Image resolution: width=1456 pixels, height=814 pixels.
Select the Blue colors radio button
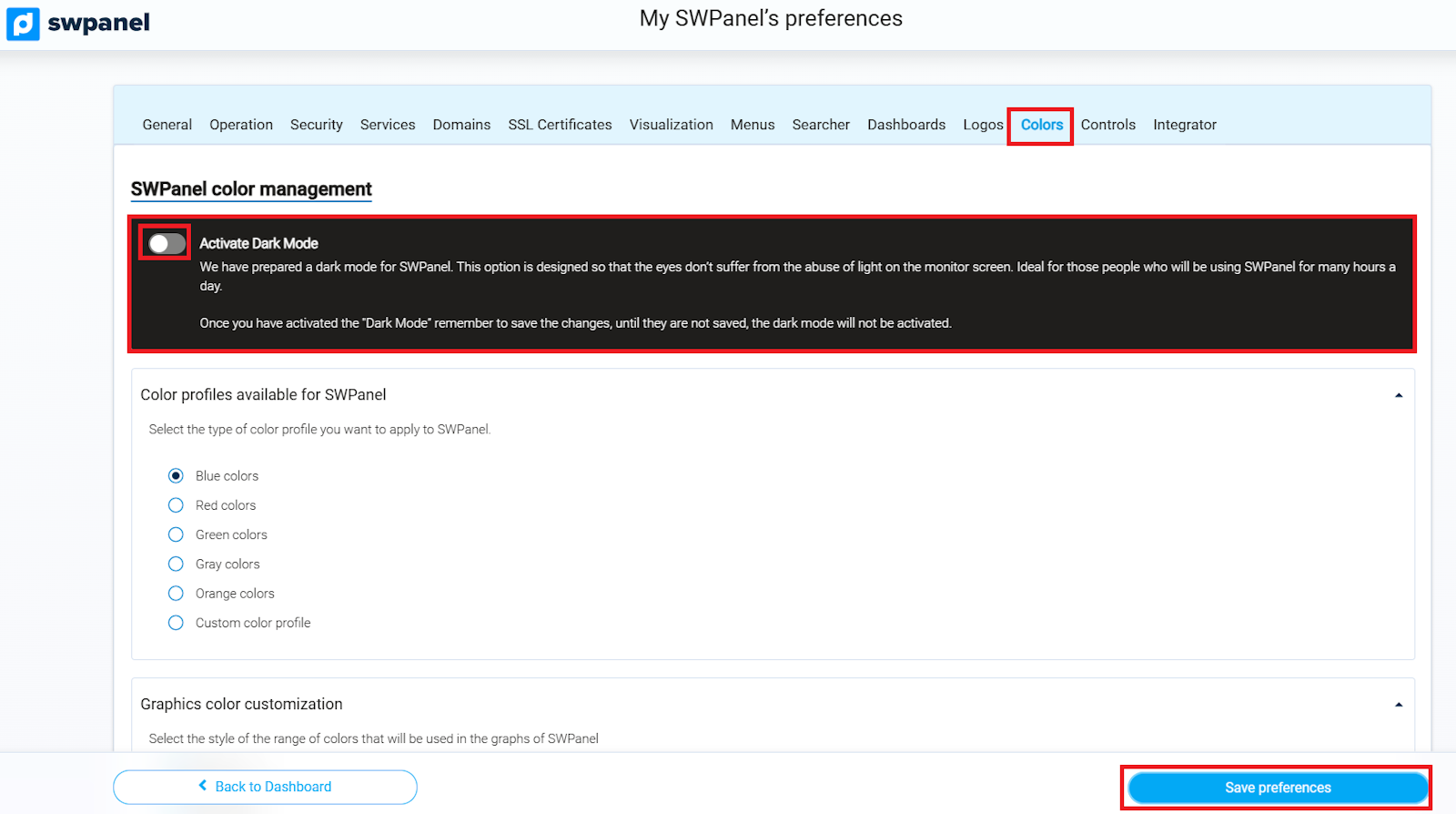coord(176,476)
